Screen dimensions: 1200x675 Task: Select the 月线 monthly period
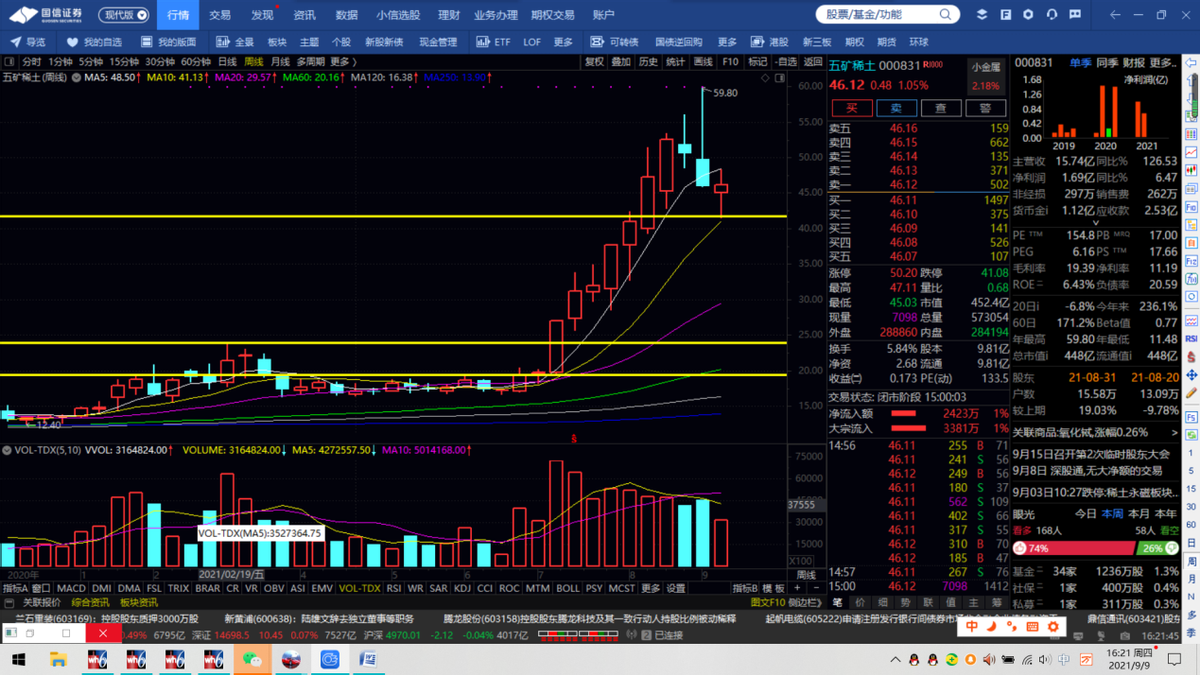280,62
